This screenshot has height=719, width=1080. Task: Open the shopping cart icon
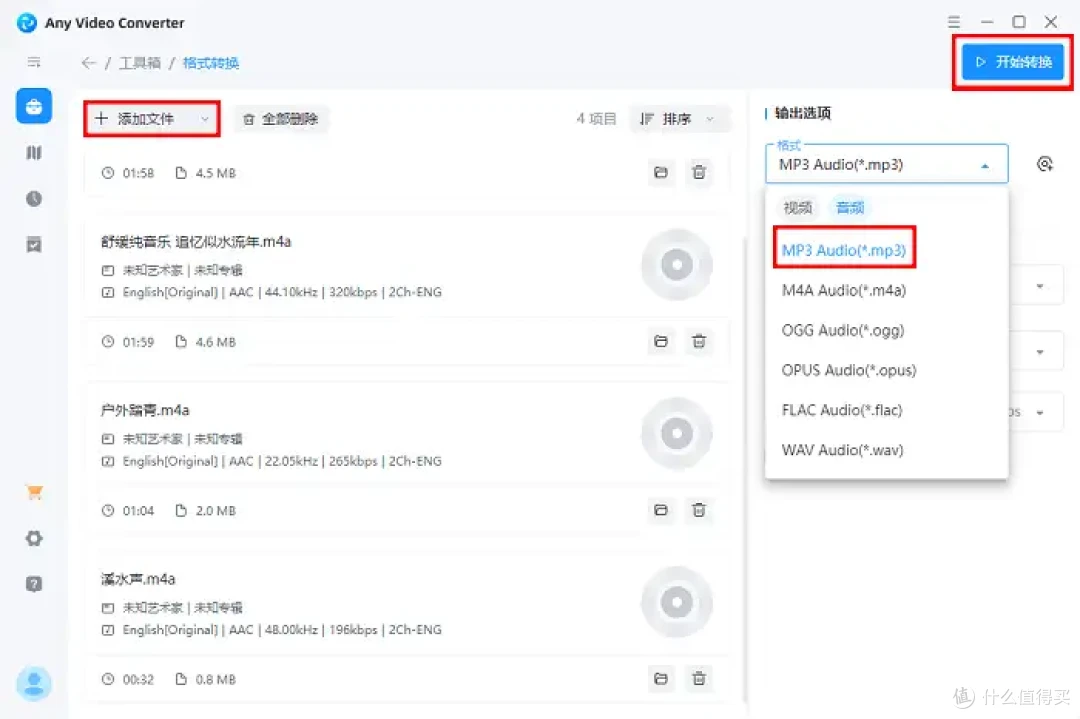click(34, 492)
